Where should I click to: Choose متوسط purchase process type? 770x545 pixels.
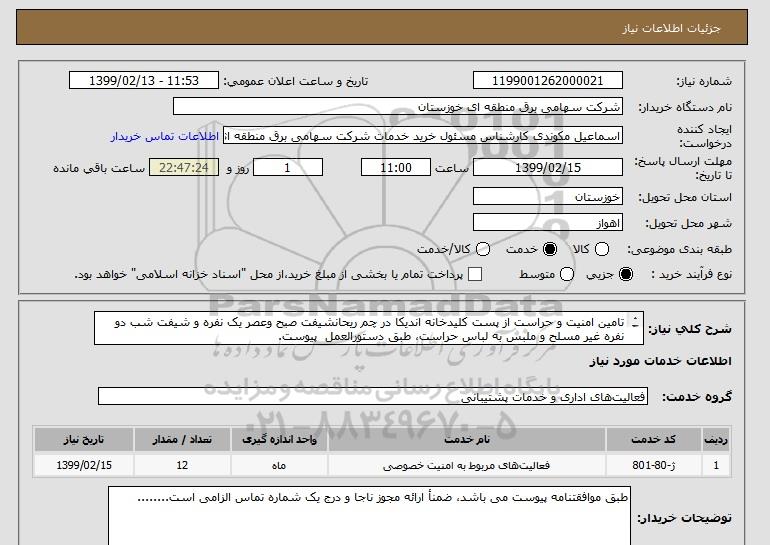tap(567, 274)
